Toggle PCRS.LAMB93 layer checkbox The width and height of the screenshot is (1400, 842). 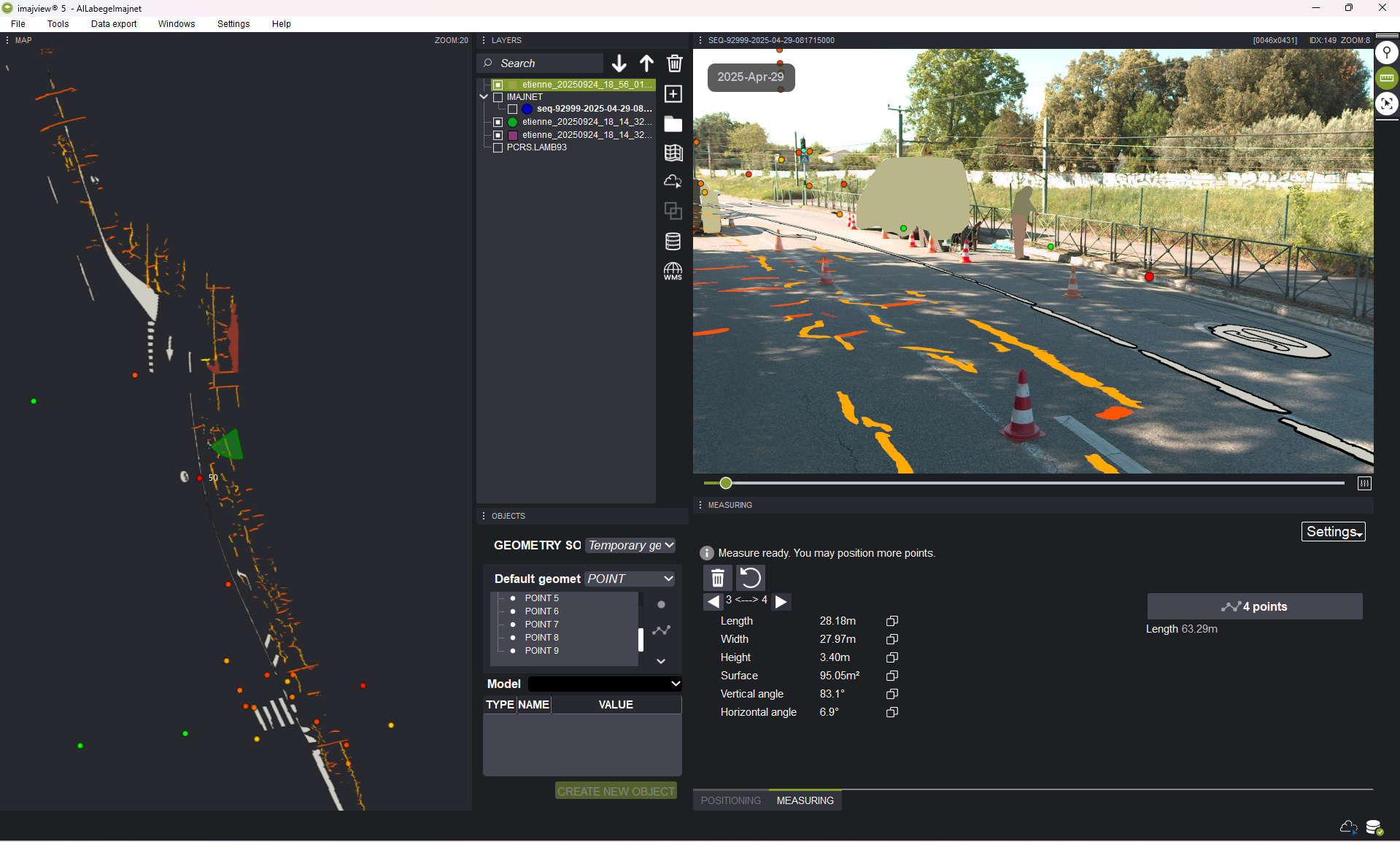point(498,147)
